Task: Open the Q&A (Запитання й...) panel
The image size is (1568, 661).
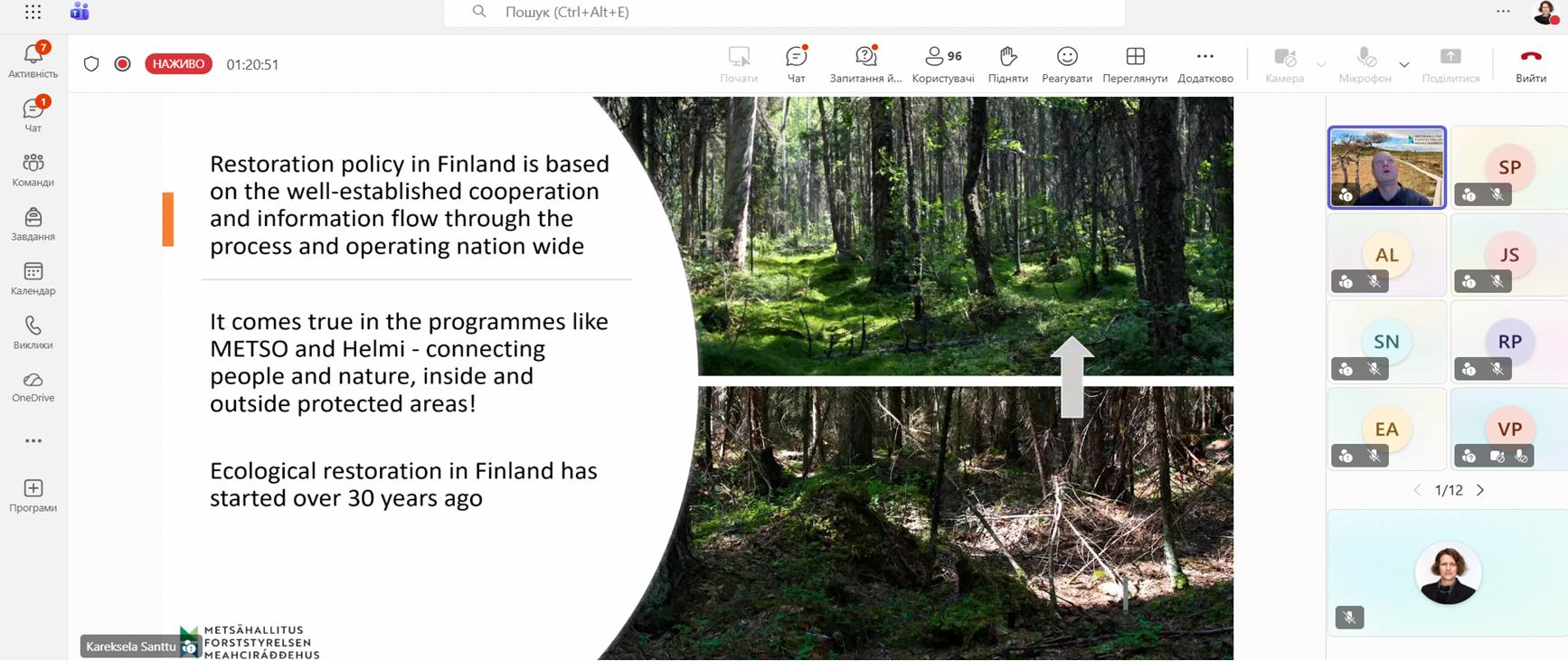Action: (865, 64)
